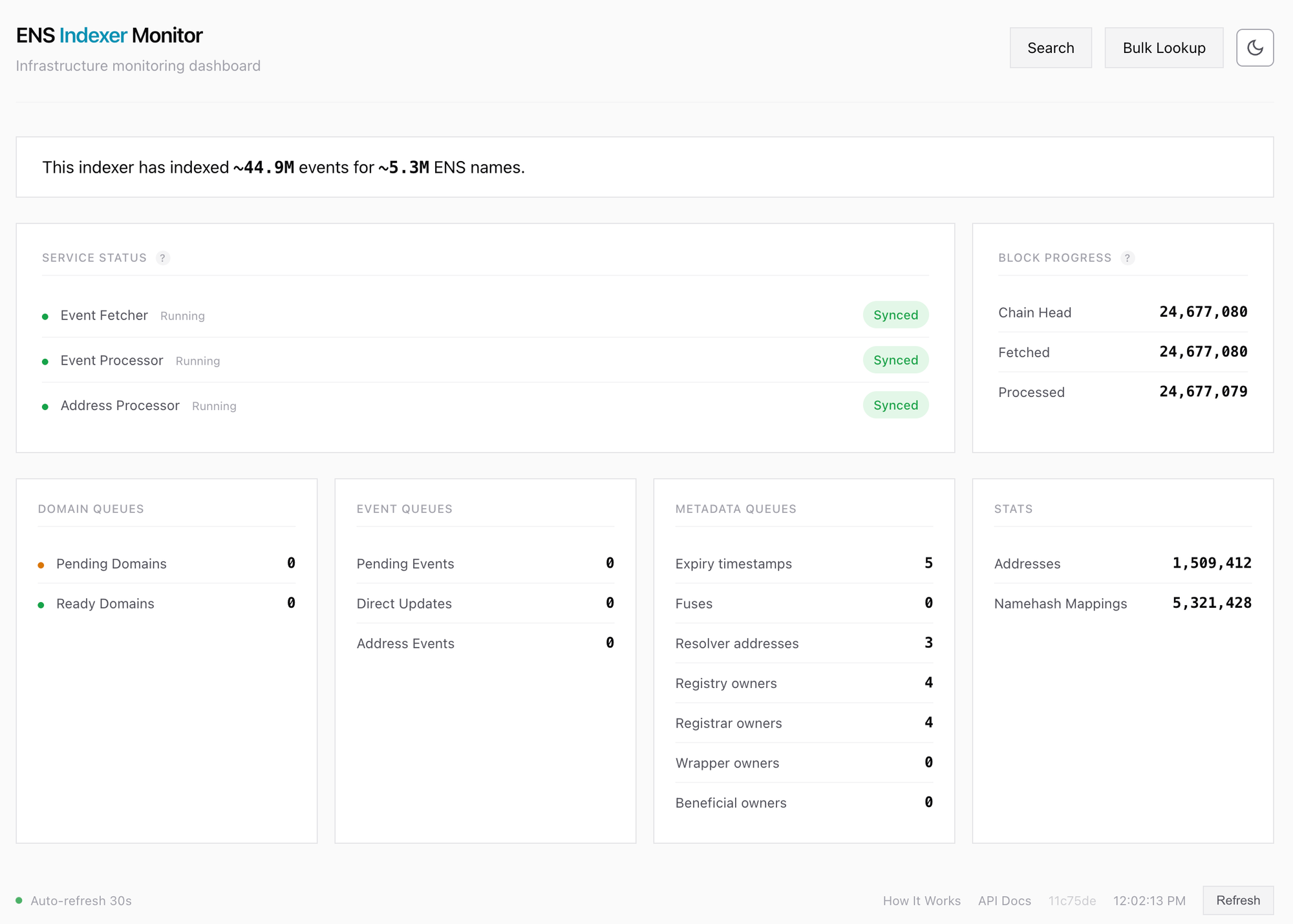The image size is (1293, 924).
Task: Open the API Docs
Action: pos(1004,900)
